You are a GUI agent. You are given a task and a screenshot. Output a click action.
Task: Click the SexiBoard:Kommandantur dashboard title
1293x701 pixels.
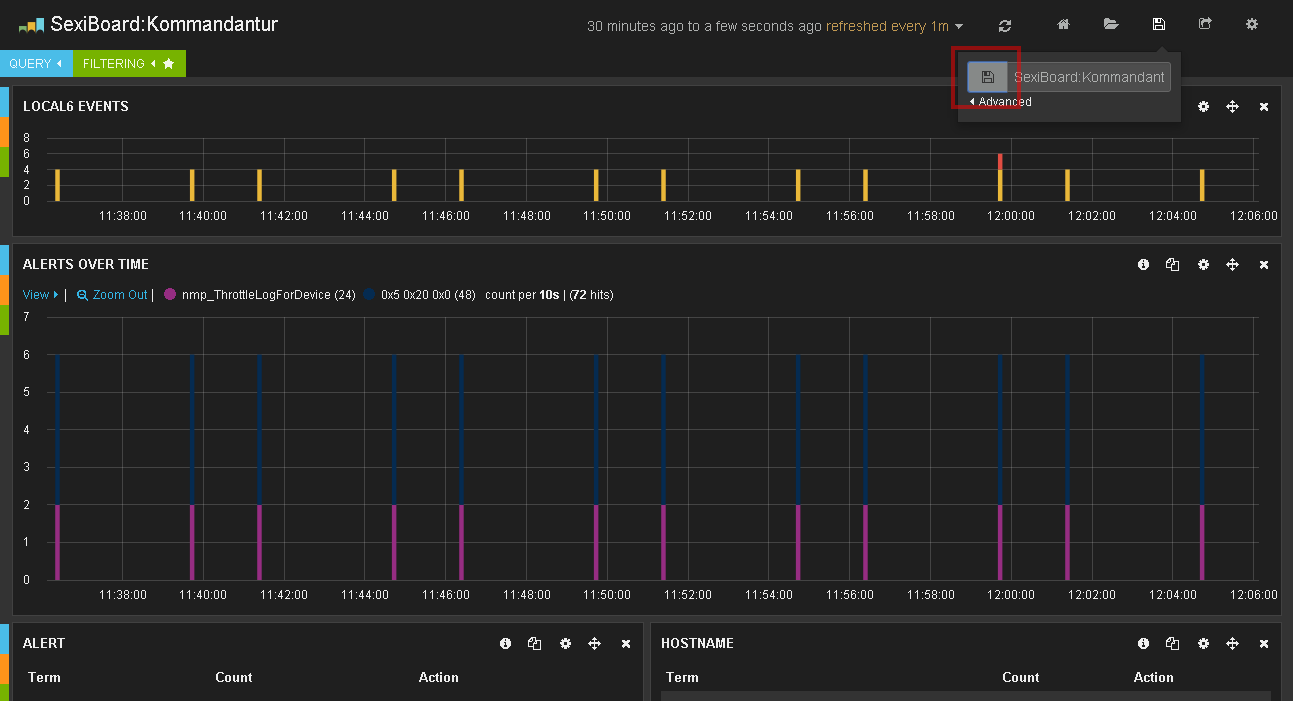[x=164, y=24]
